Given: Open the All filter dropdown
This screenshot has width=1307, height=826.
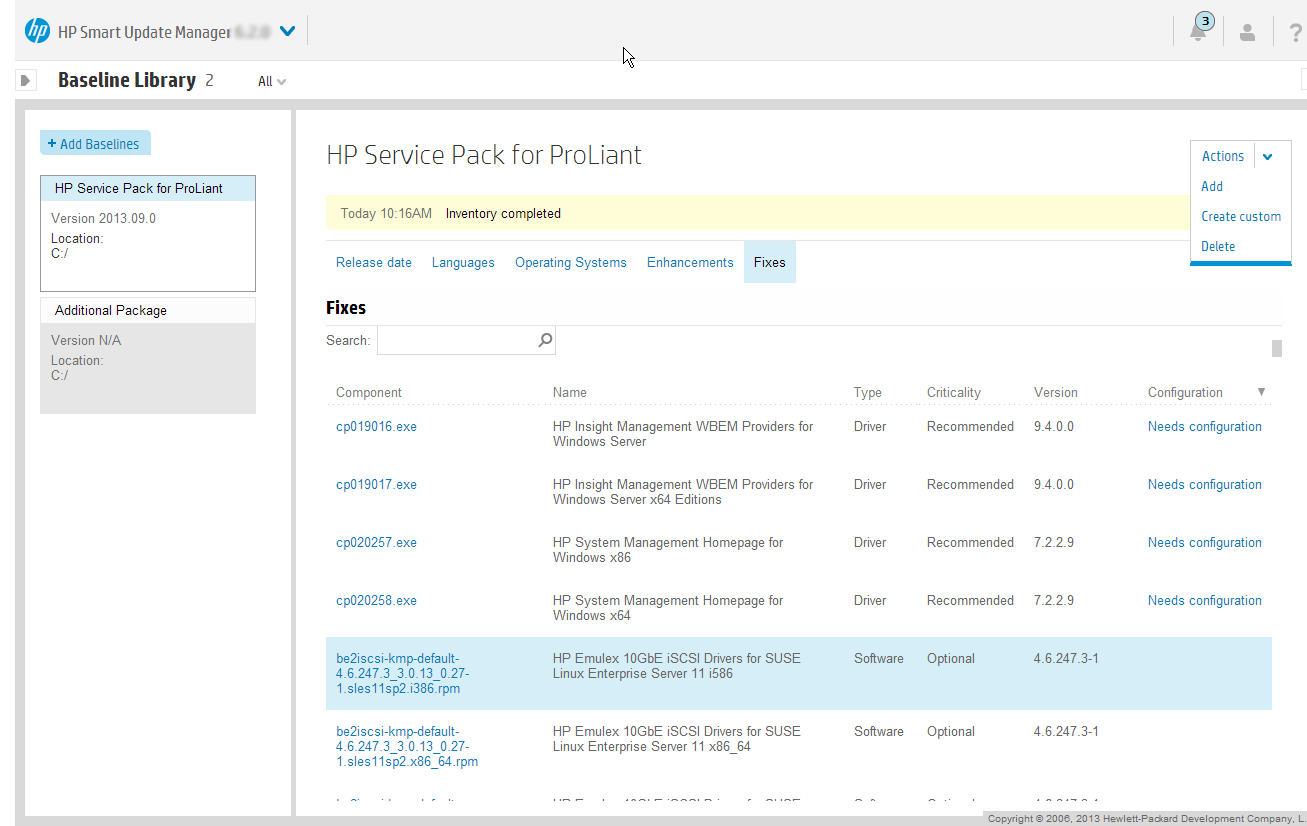Looking at the screenshot, I should [272, 82].
